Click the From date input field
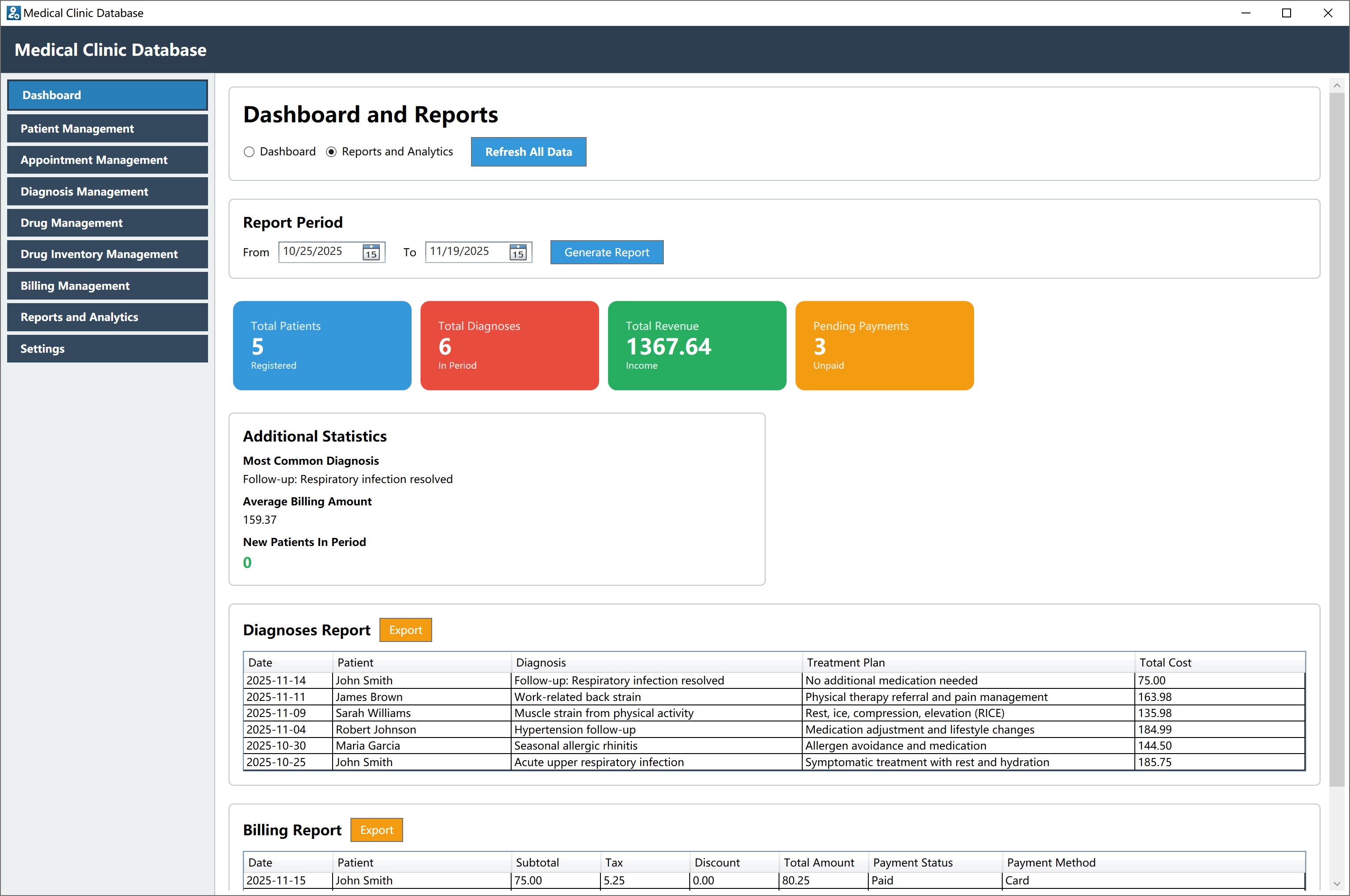Screen dimensions: 1350x896 pyautogui.click(x=319, y=251)
